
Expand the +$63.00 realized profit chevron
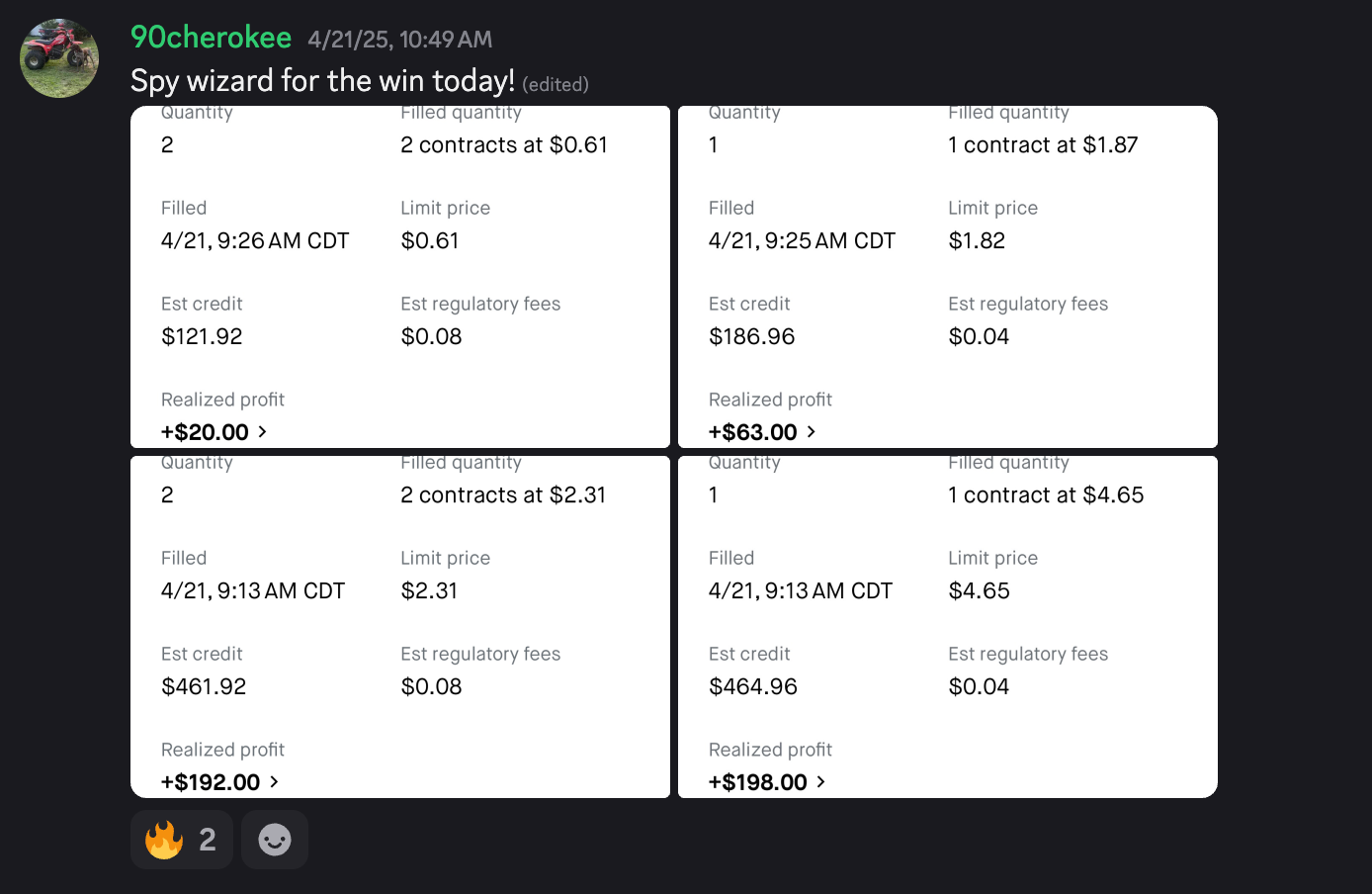[x=811, y=431]
